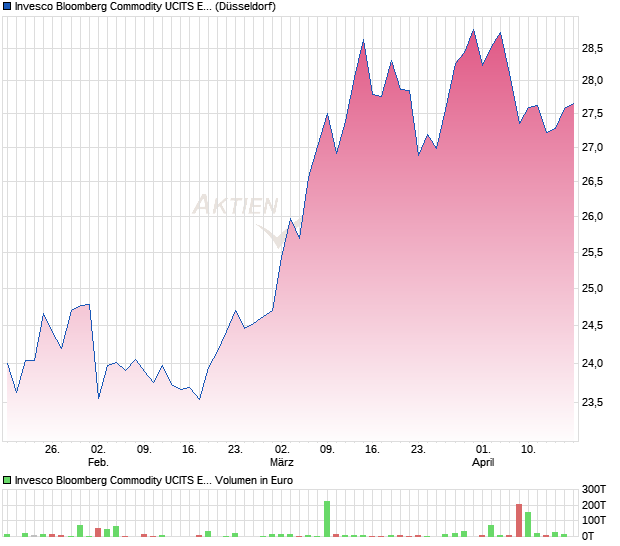This screenshot has height=546, width=620.
Task: Click the '26.' date label on the time axis
Action: [52, 450]
